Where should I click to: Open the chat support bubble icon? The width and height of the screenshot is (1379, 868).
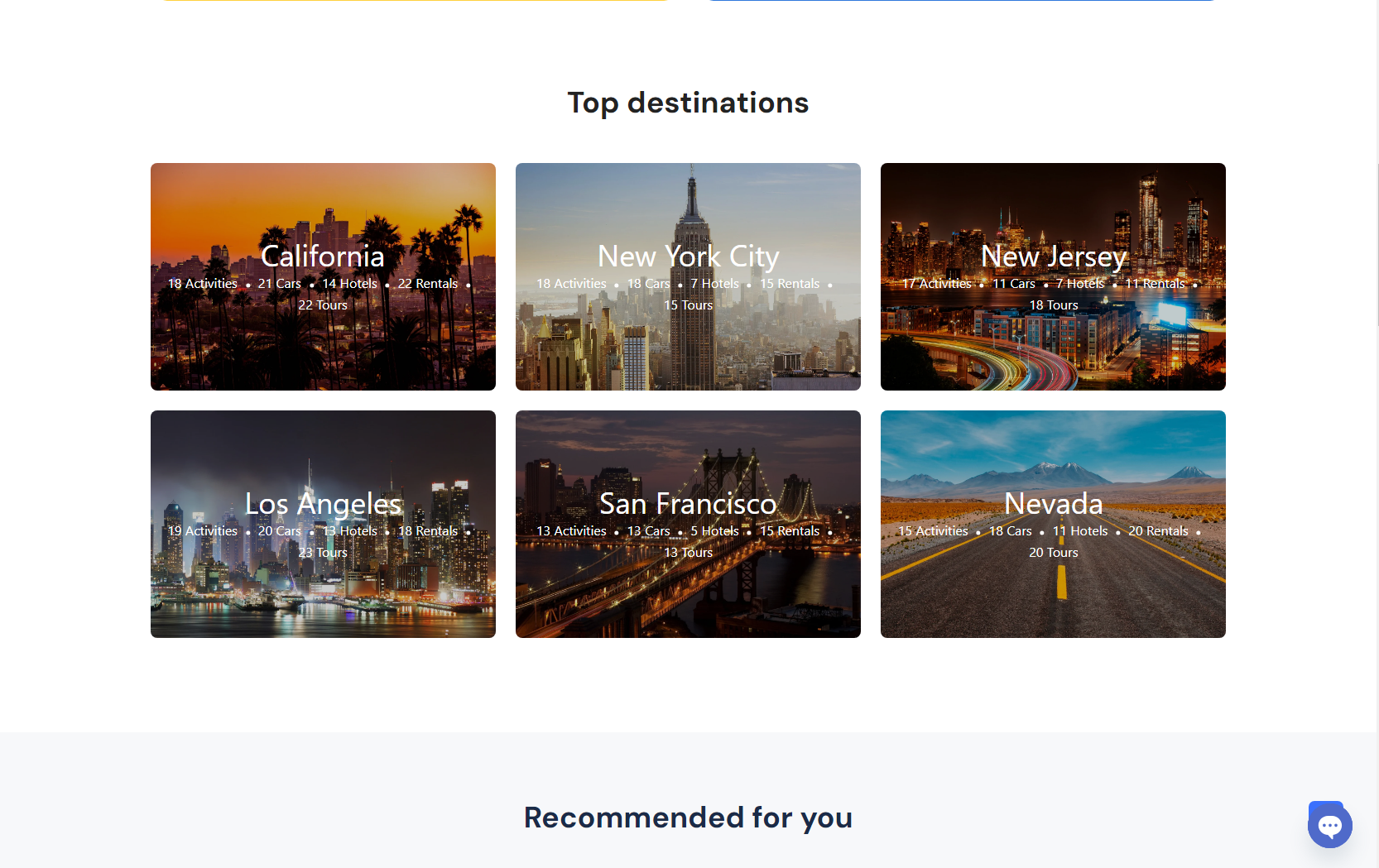pyautogui.click(x=1329, y=825)
